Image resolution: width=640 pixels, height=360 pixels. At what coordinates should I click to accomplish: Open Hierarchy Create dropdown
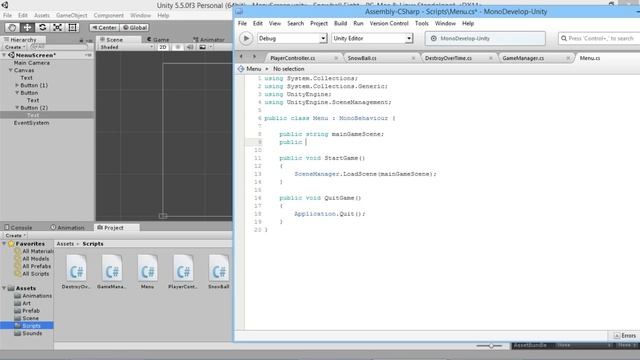coord(15,47)
